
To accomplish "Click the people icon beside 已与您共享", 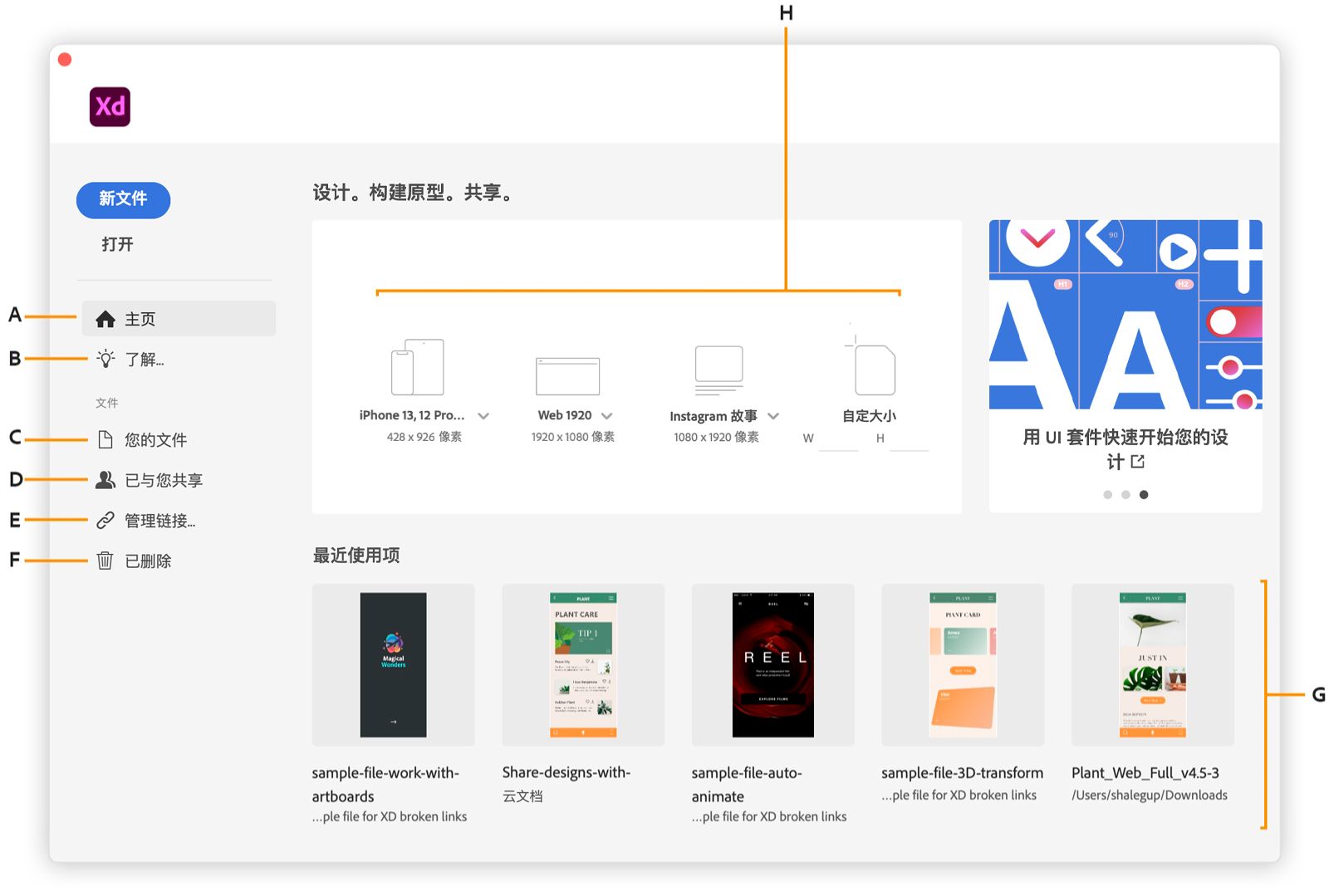I will click(105, 480).
